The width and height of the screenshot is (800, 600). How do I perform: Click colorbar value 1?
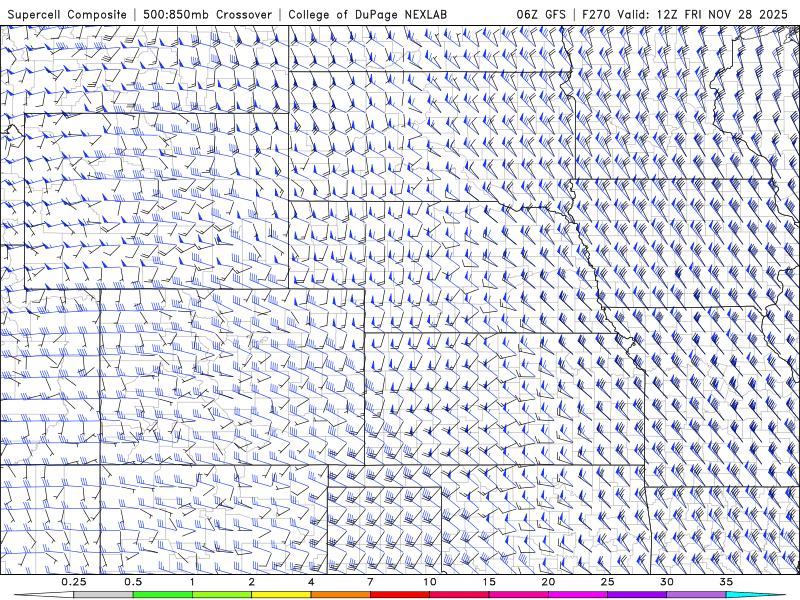coord(192,582)
